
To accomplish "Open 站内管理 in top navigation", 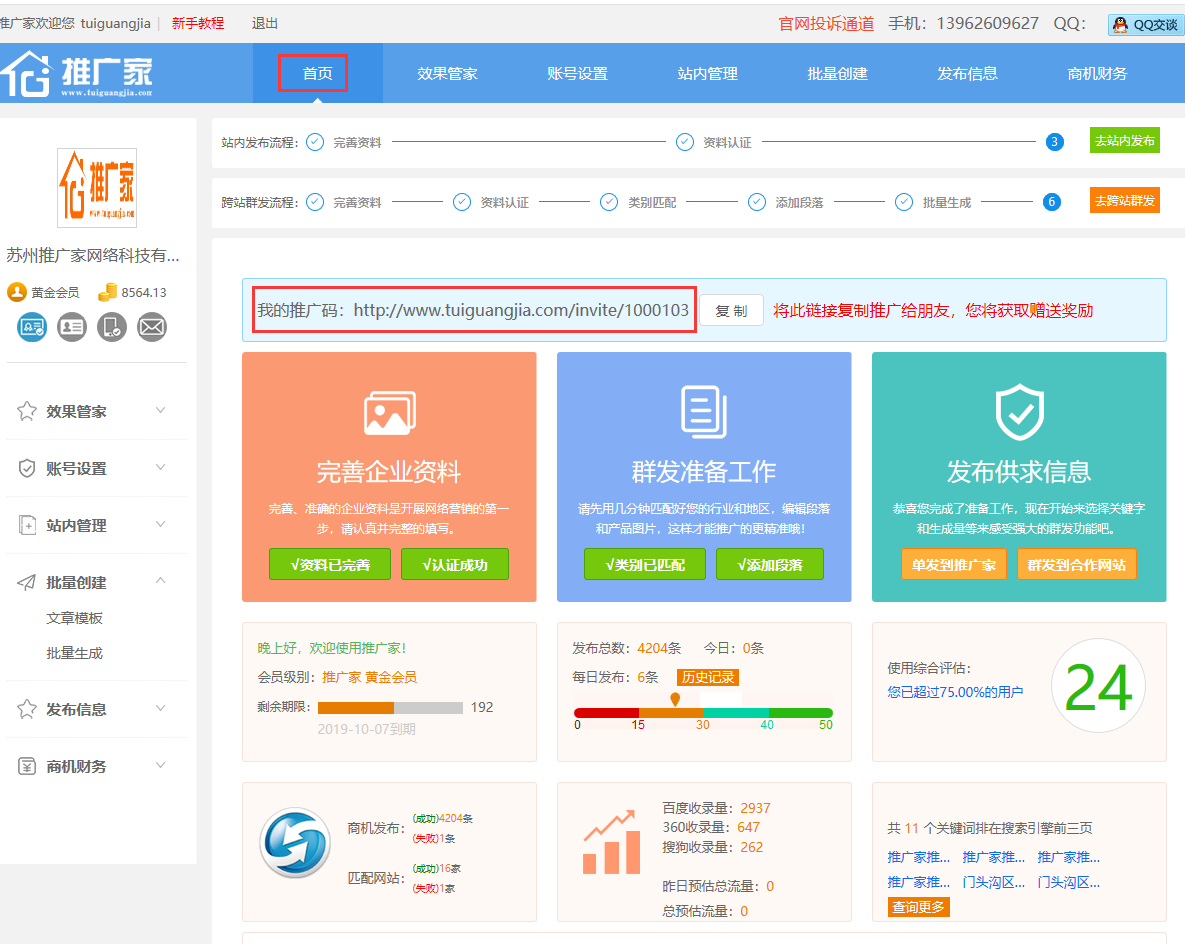I will pyautogui.click(x=707, y=73).
